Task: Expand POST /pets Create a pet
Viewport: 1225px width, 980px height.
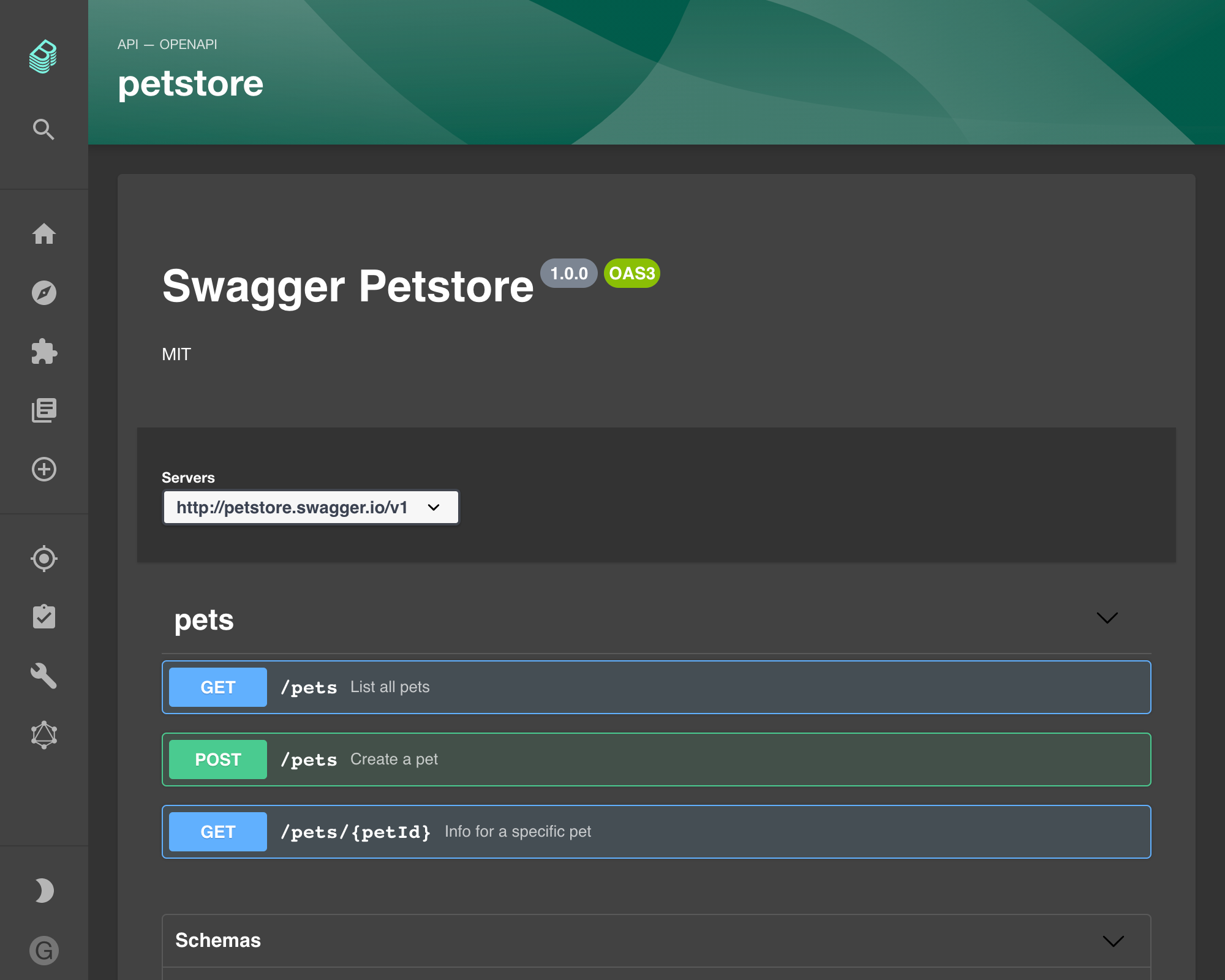Action: (657, 759)
